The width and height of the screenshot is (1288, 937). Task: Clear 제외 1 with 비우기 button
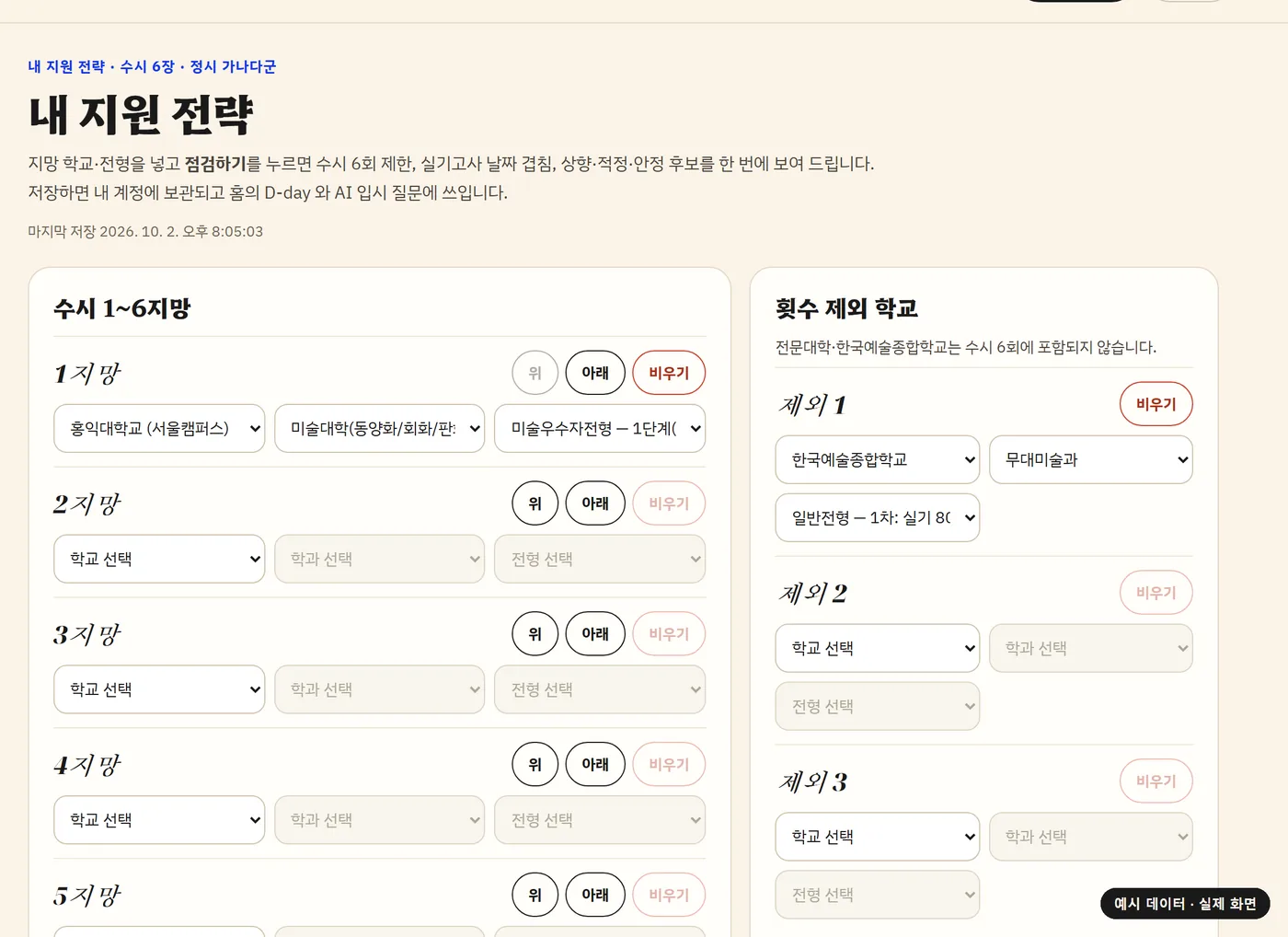click(x=1156, y=404)
